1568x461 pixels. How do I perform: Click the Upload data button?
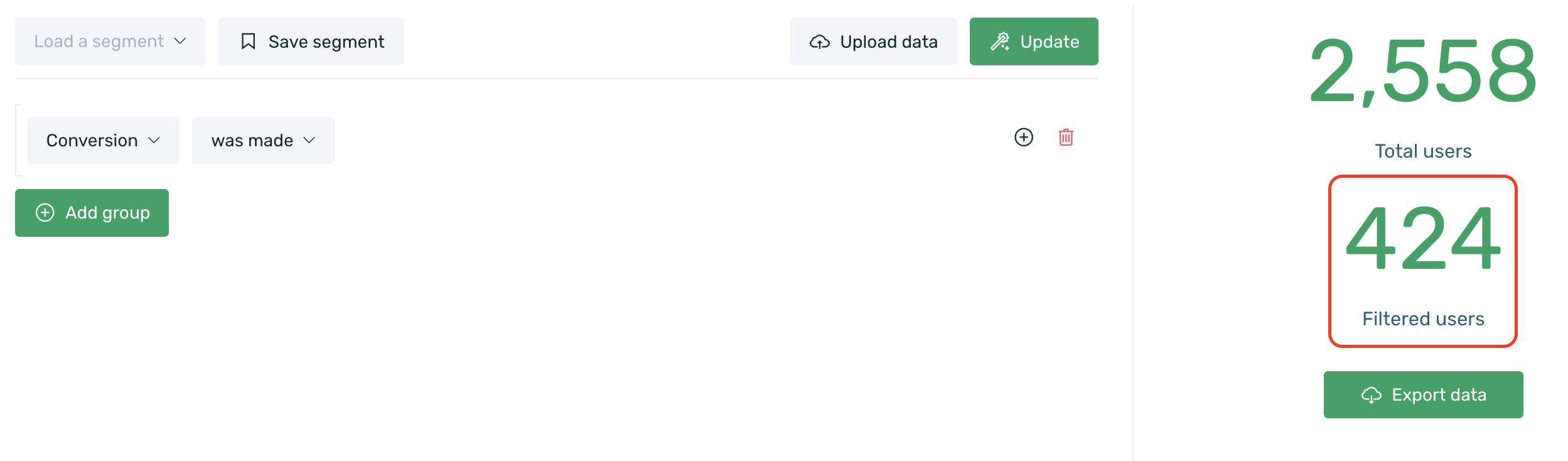[x=873, y=41]
